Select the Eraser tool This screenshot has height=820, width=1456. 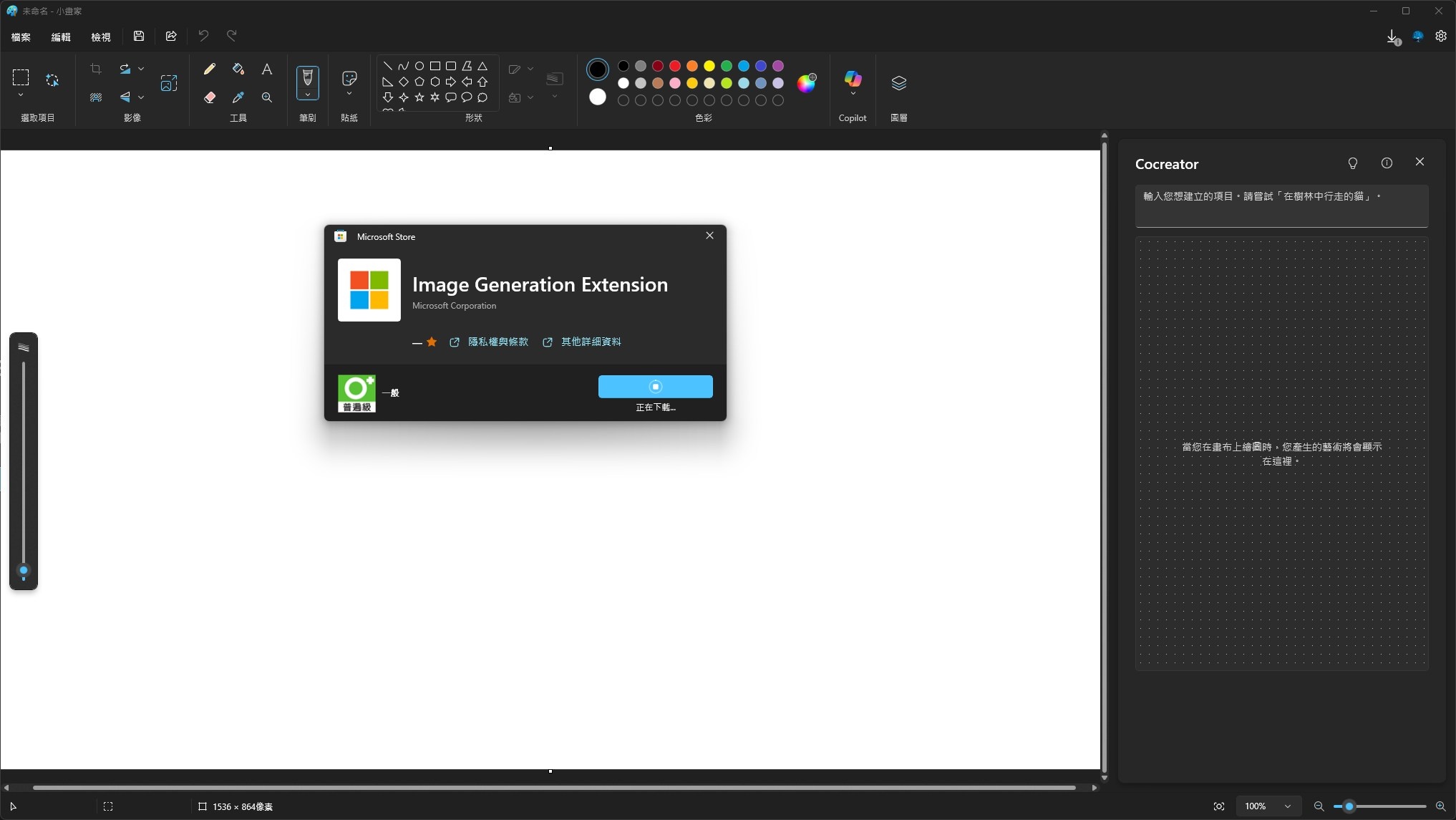coord(209,97)
